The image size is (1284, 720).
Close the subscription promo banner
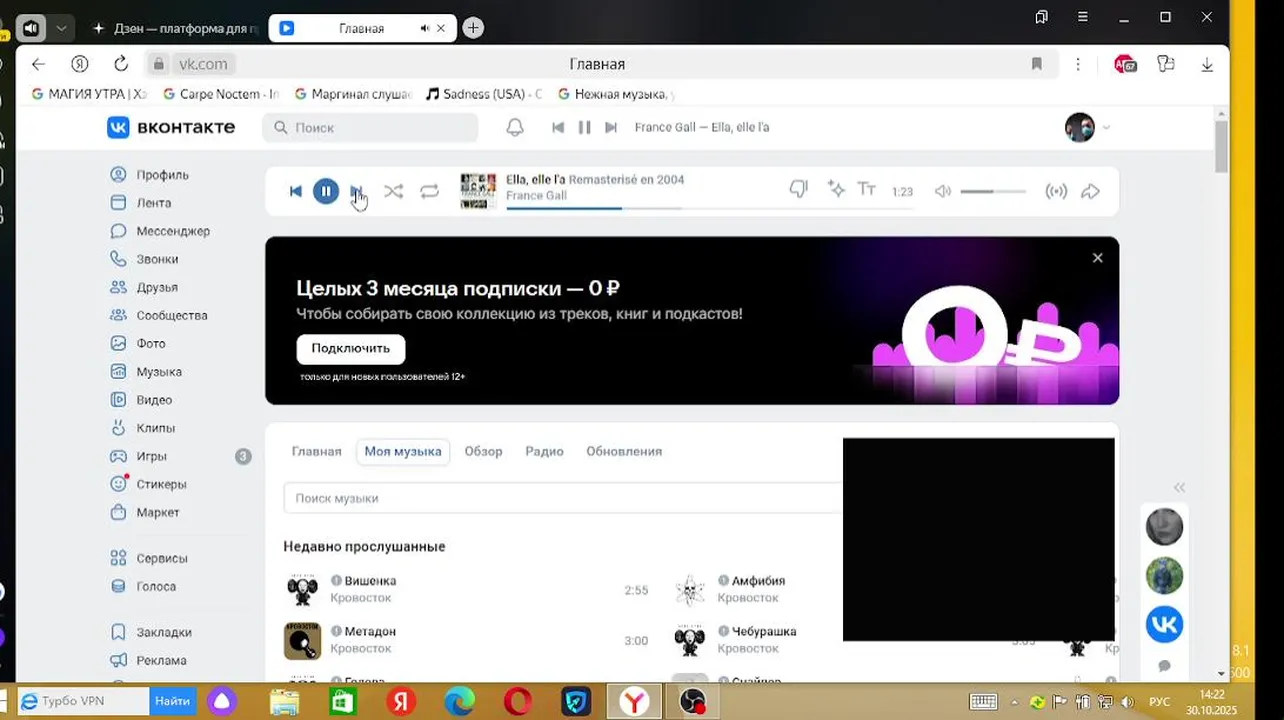click(x=1097, y=258)
